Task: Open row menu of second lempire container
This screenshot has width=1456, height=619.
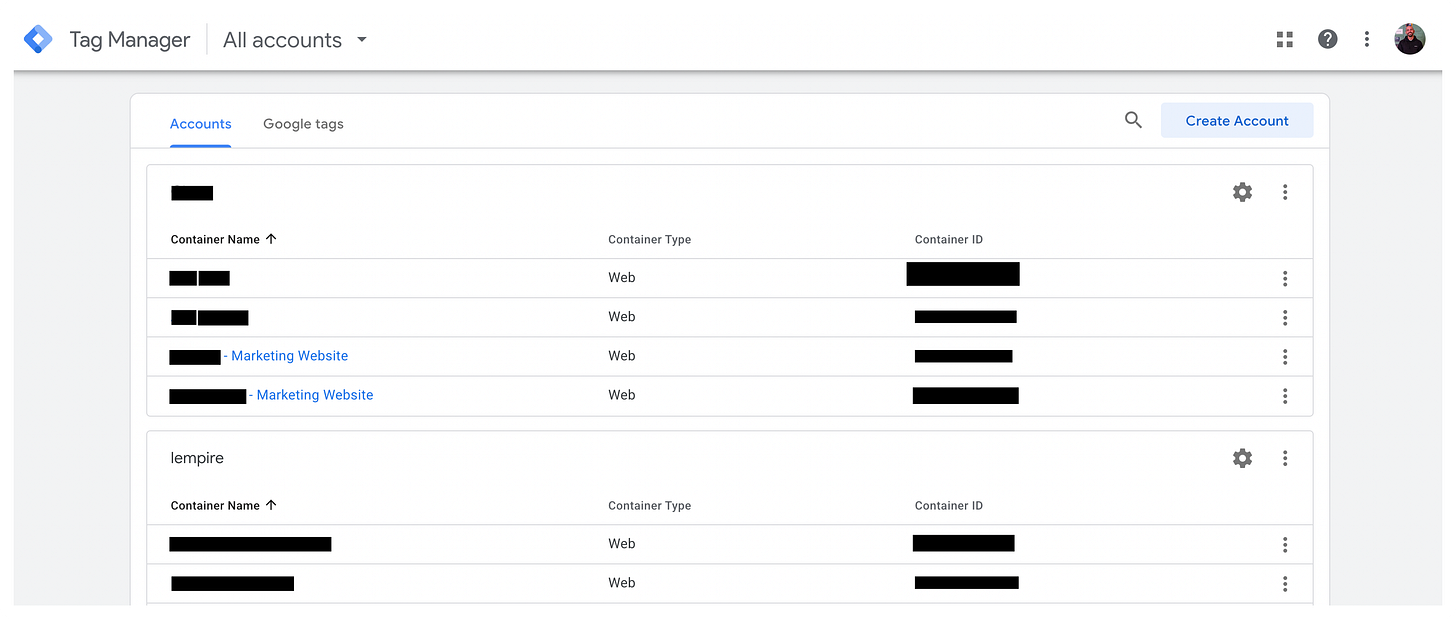Action: pyautogui.click(x=1285, y=583)
